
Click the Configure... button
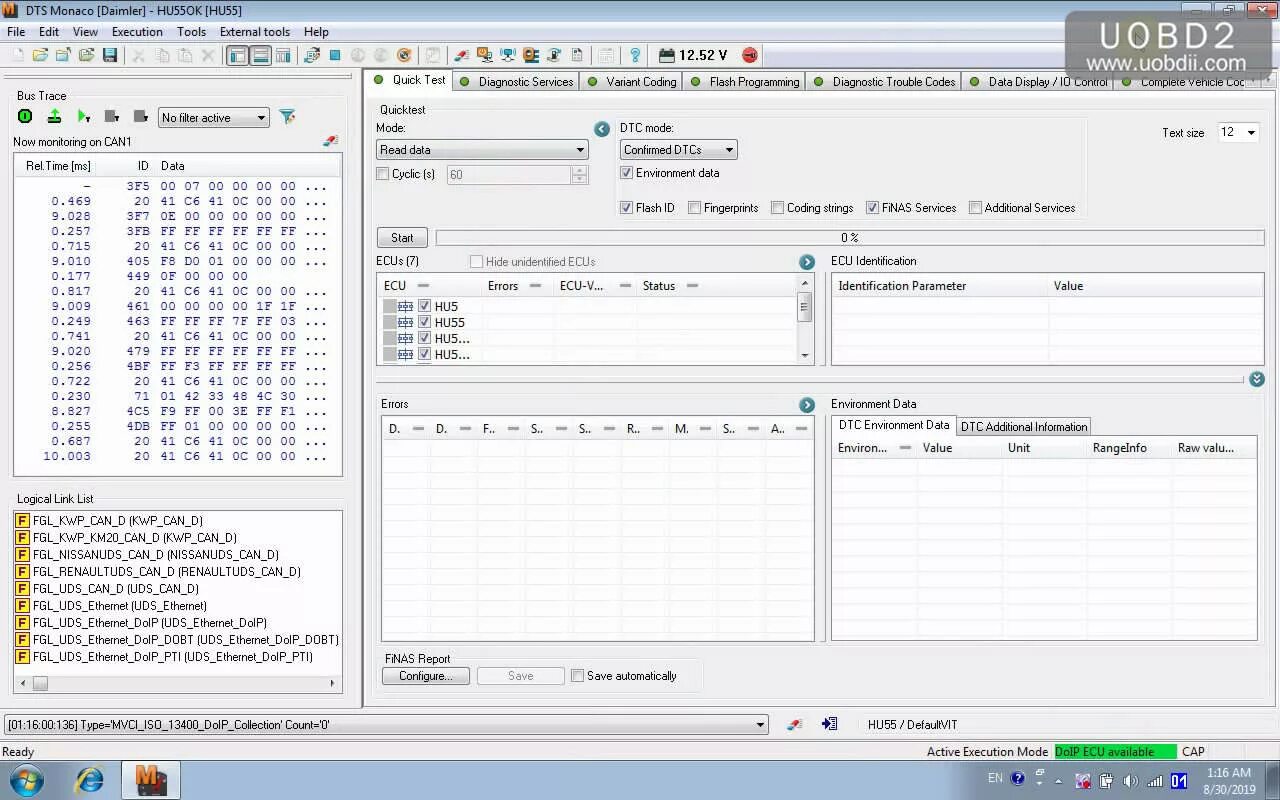(x=425, y=676)
